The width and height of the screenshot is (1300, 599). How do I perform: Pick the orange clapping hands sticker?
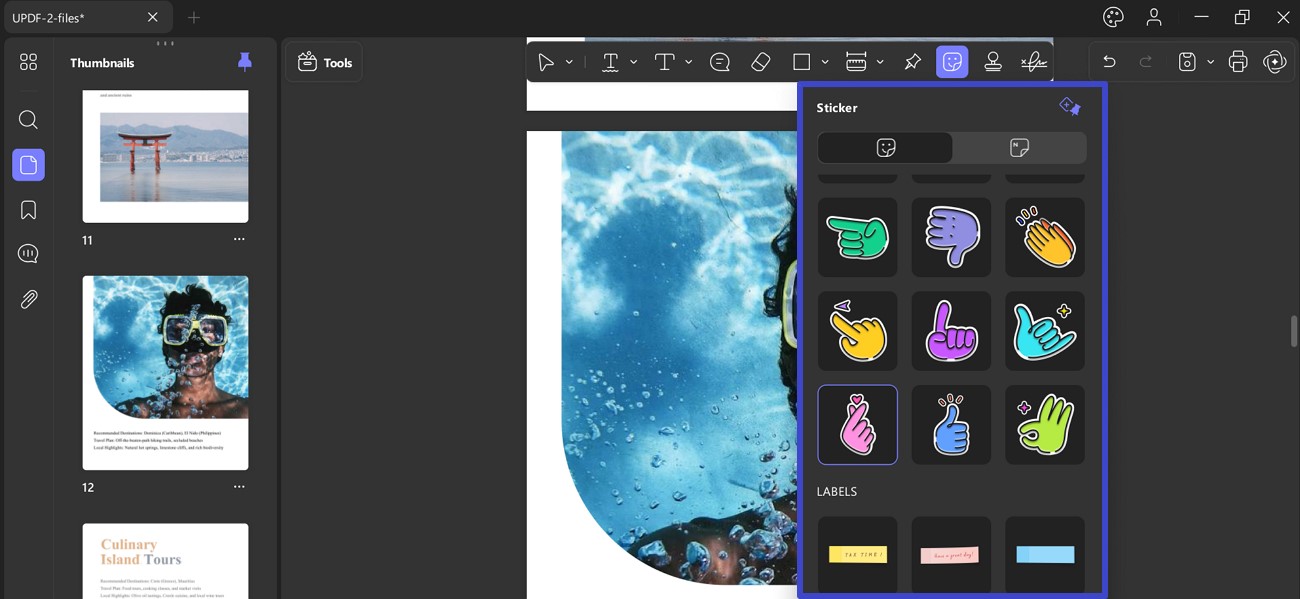(1045, 237)
